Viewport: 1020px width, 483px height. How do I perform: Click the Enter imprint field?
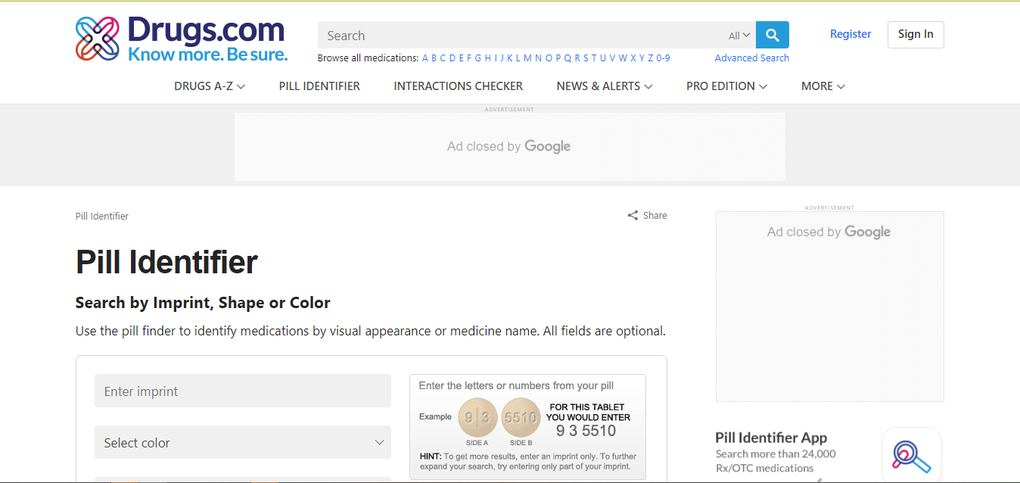click(x=243, y=391)
